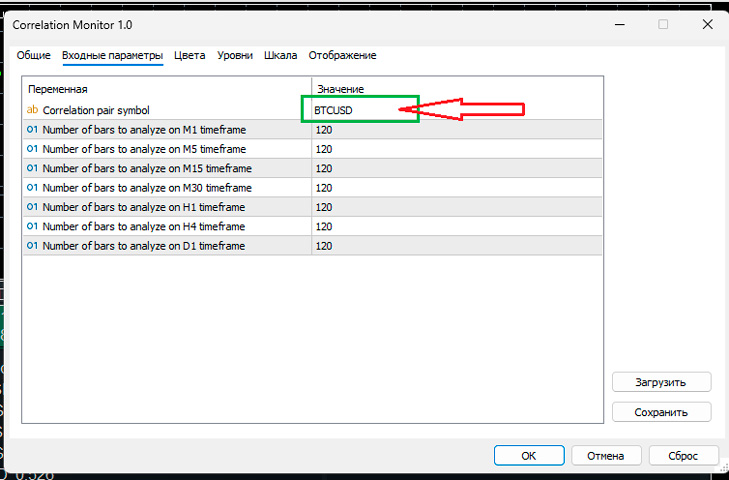729x480 pixels.
Task: Click the integer icon on the M15 timeframe row
Action: click(32, 168)
